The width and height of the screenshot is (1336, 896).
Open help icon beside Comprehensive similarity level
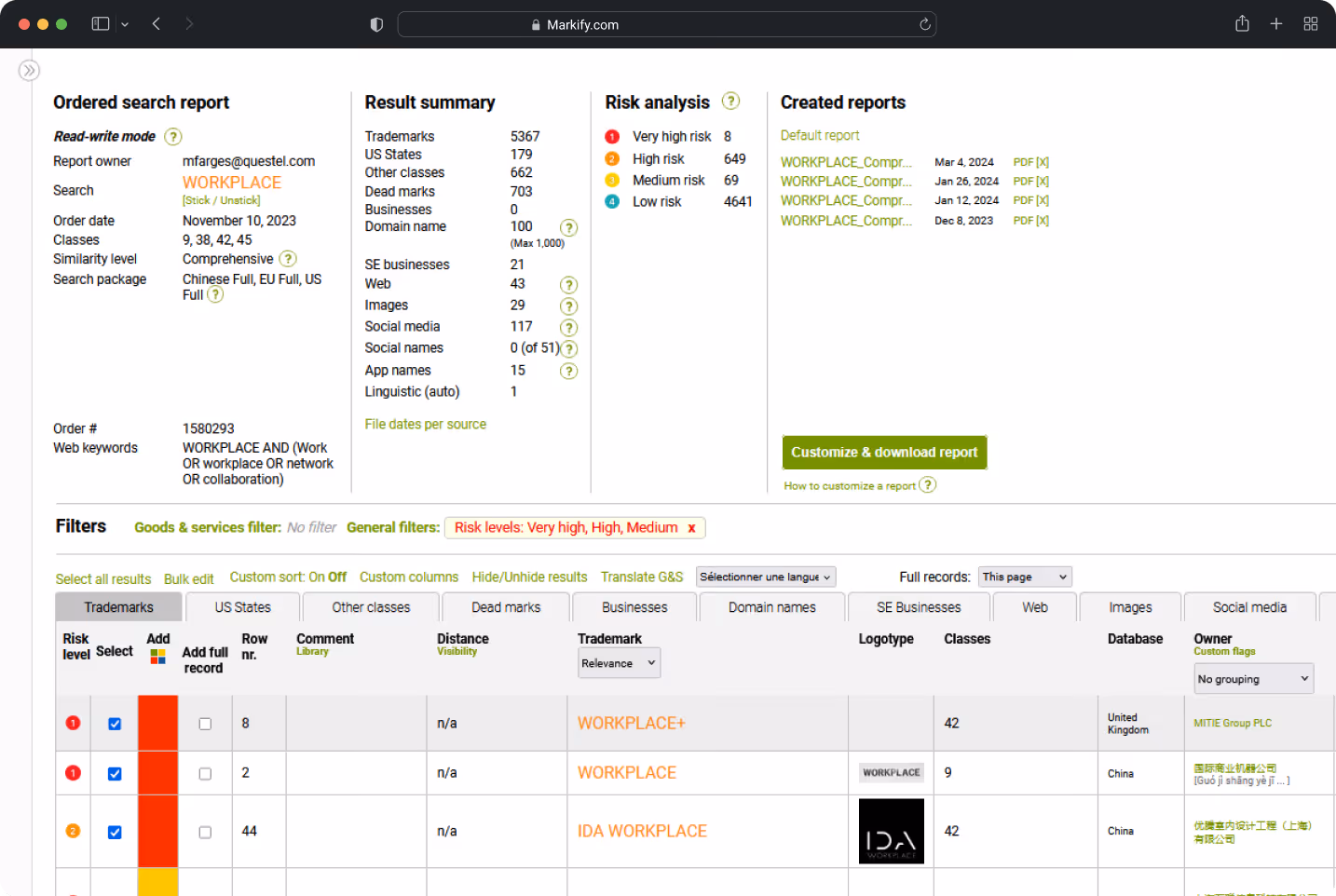coord(288,259)
